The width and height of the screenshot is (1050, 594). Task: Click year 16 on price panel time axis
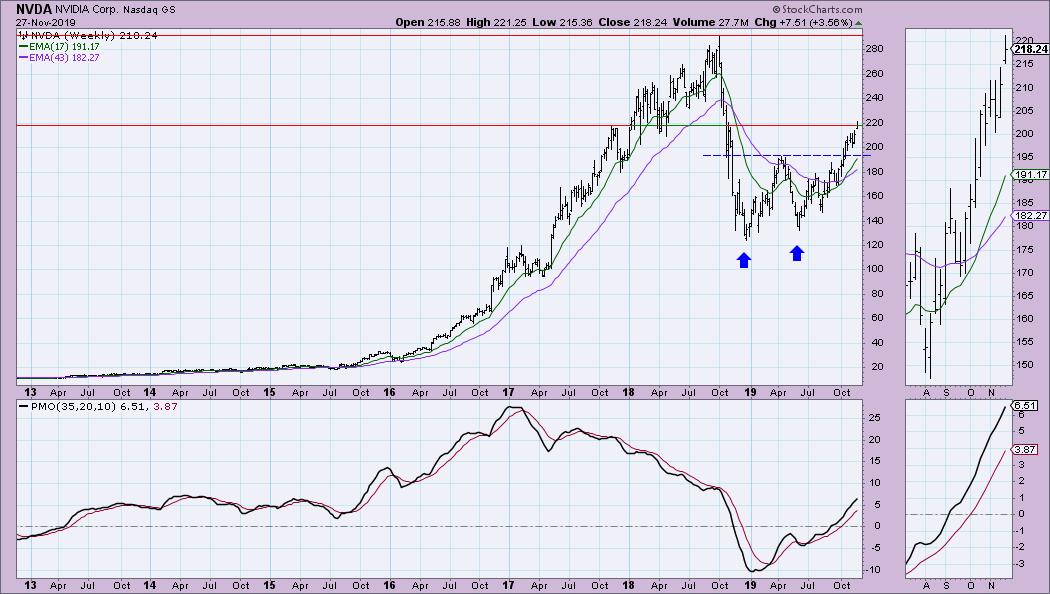tap(389, 392)
